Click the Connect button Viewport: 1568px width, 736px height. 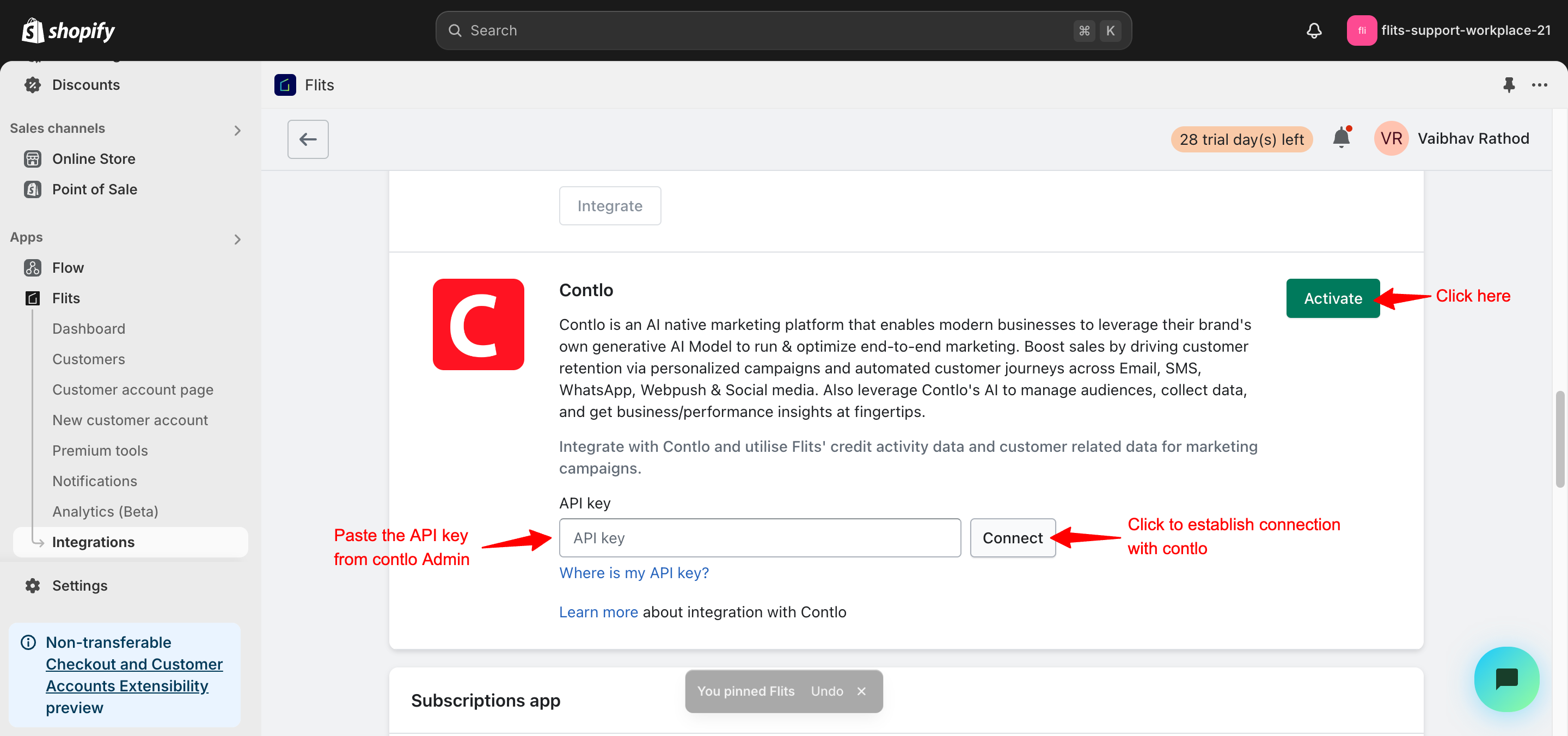point(1012,537)
